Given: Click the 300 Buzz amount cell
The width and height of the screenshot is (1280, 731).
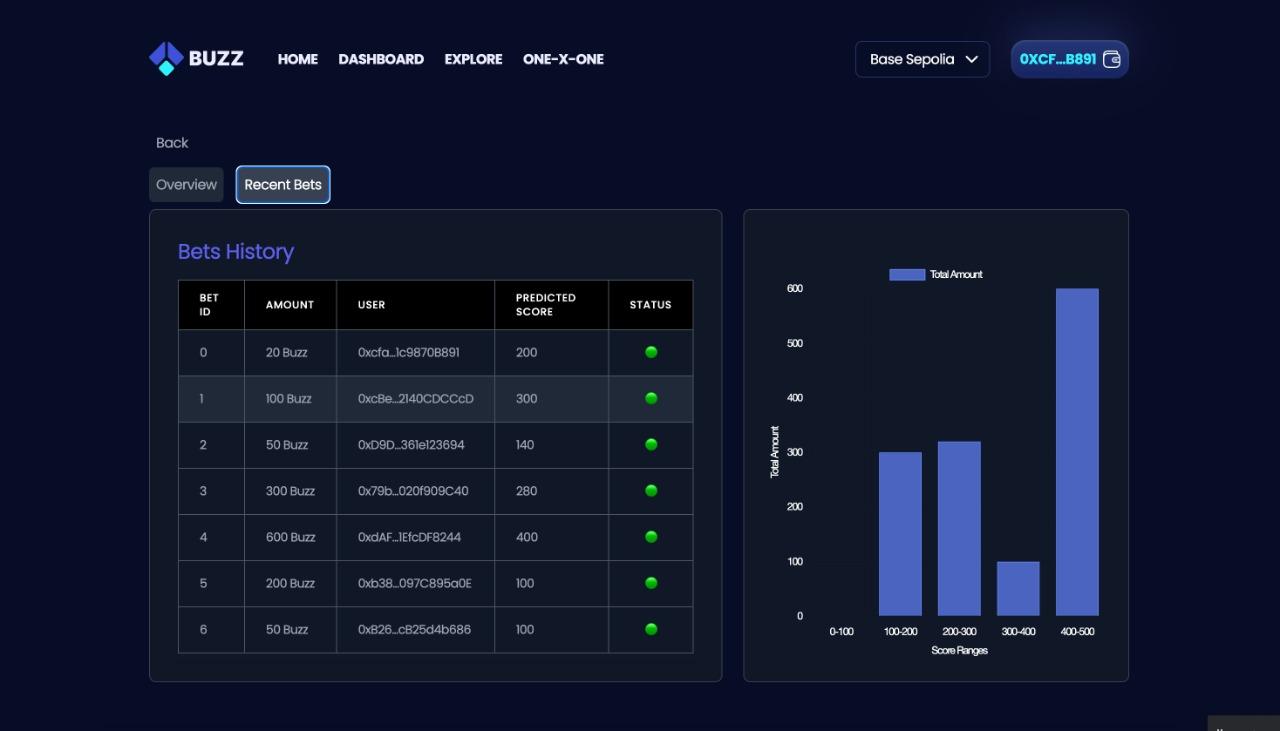Looking at the screenshot, I should (290, 491).
